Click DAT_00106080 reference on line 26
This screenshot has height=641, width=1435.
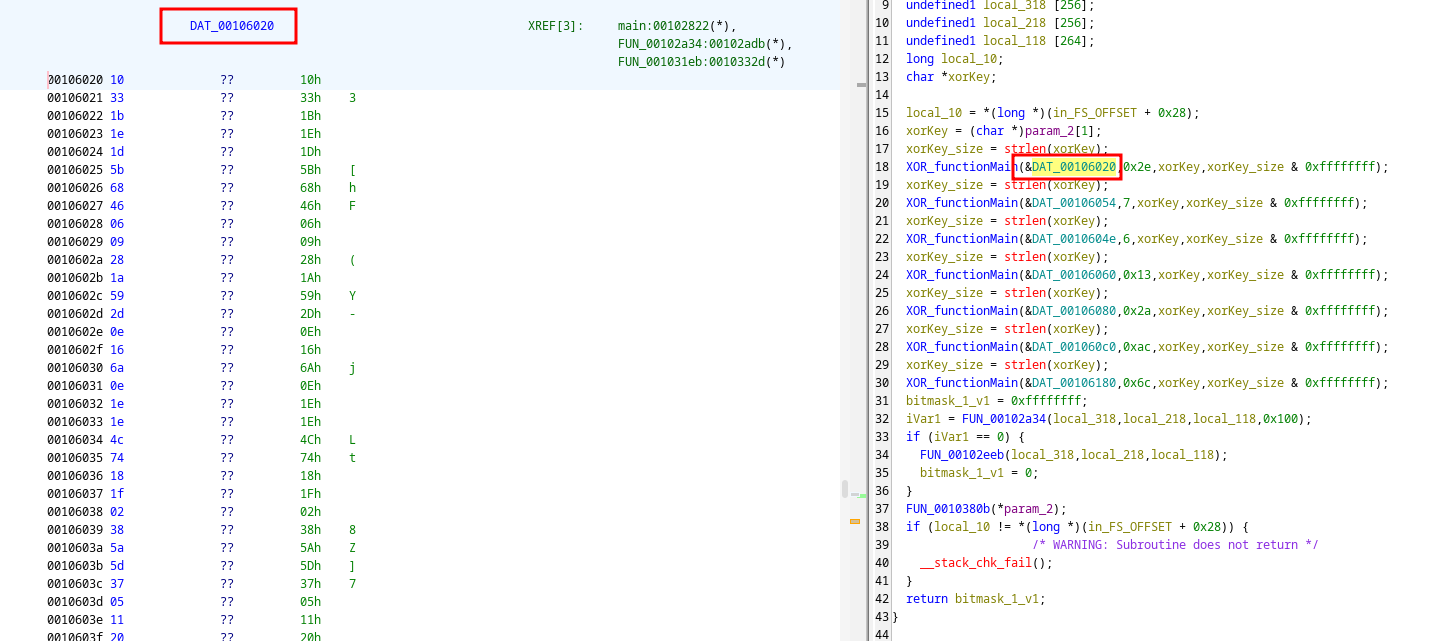pyautogui.click(x=1073, y=311)
